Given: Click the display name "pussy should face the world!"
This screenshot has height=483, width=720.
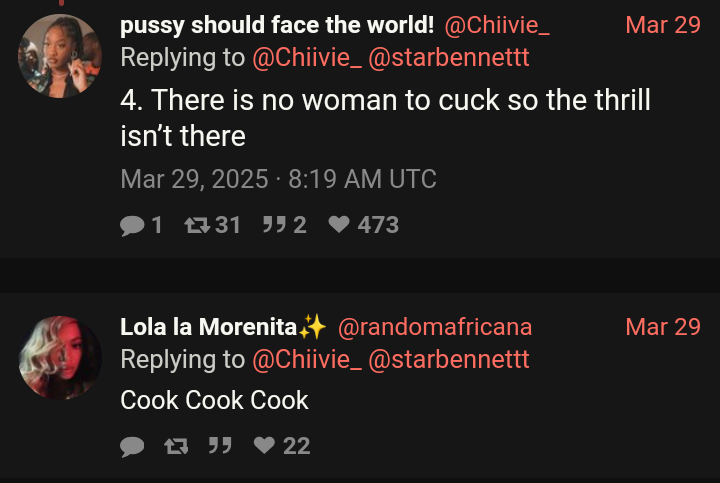Looking at the screenshot, I should [277, 25].
